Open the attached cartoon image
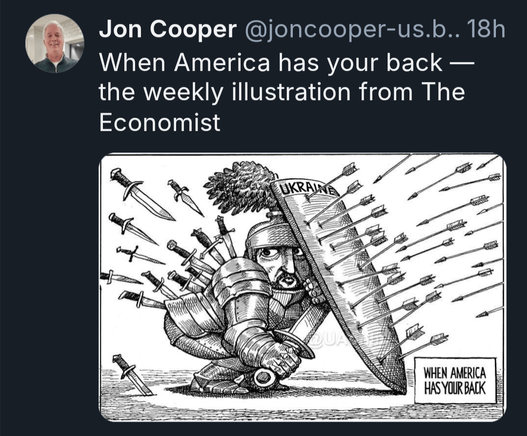527x436 pixels. tap(302, 287)
